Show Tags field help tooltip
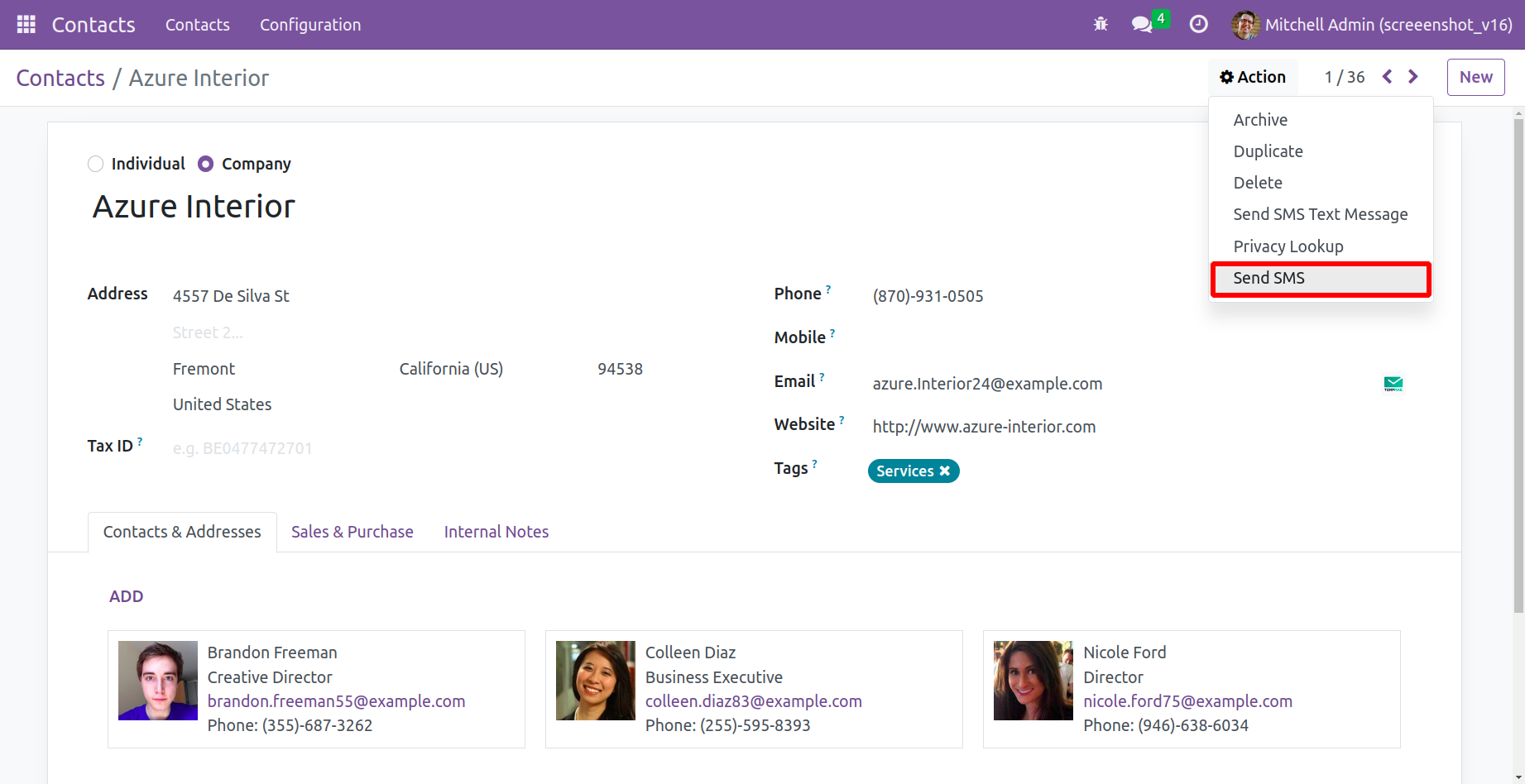Image resolution: width=1525 pixels, height=784 pixels. (x=814, y=464)
